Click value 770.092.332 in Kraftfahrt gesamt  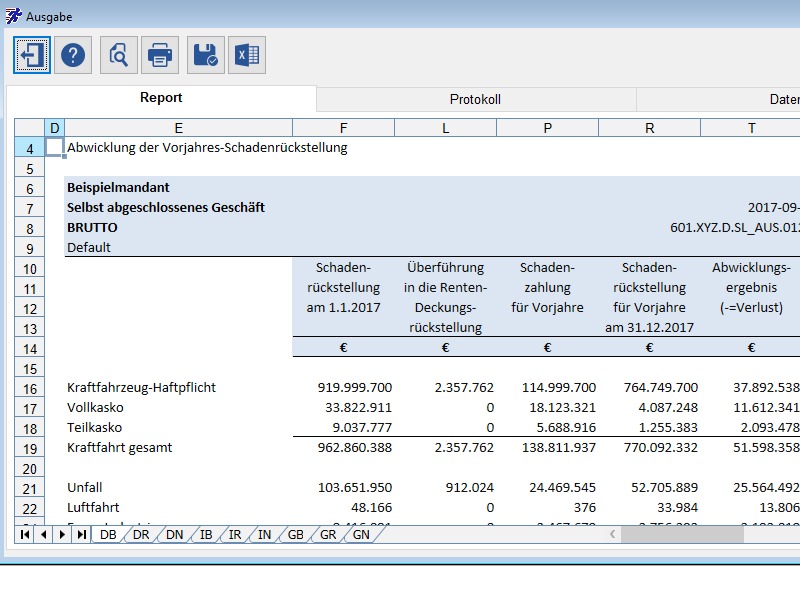point(661,447)
